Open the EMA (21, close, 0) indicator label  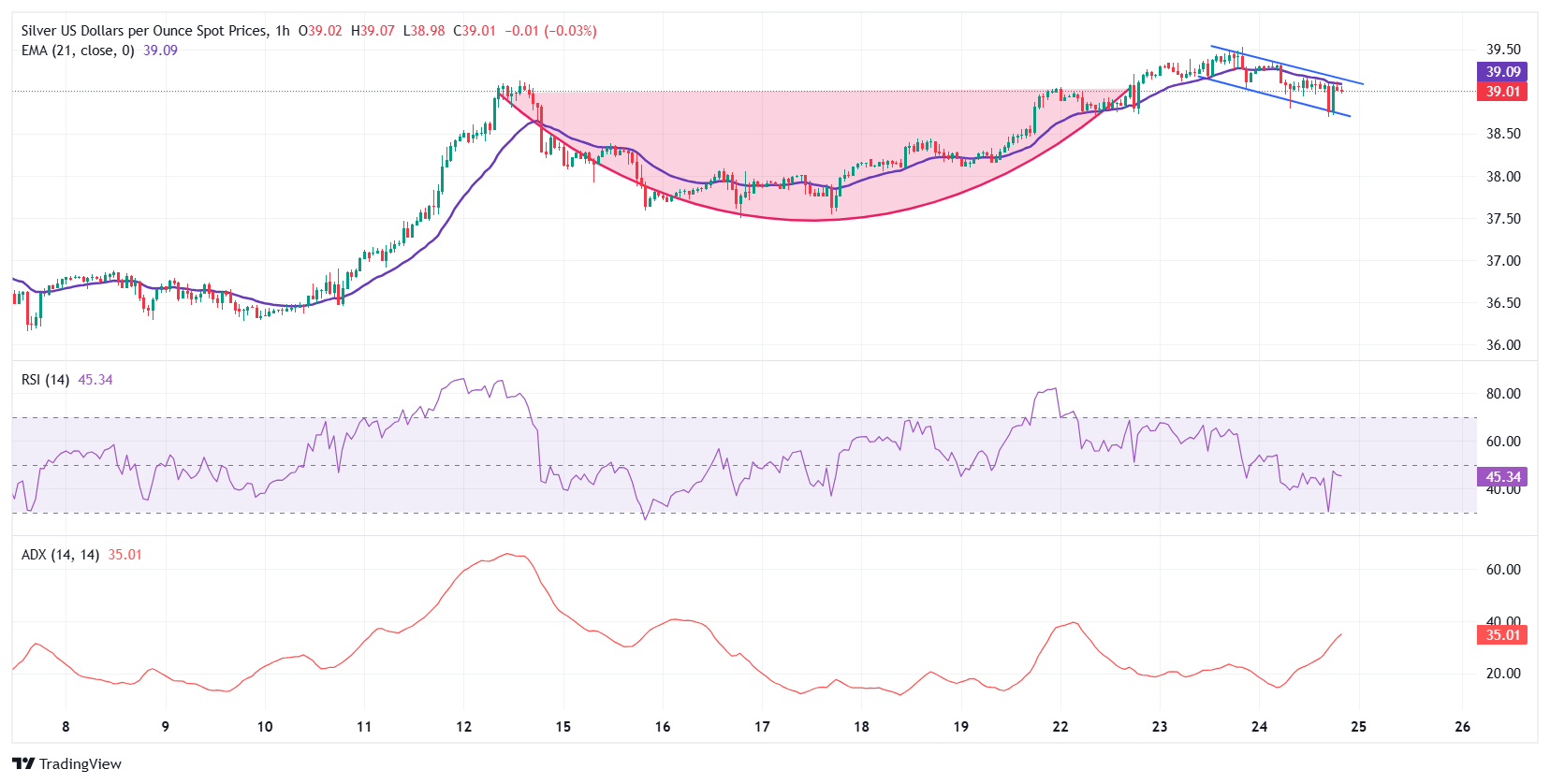pyautogui.click(x=78, y=51)
